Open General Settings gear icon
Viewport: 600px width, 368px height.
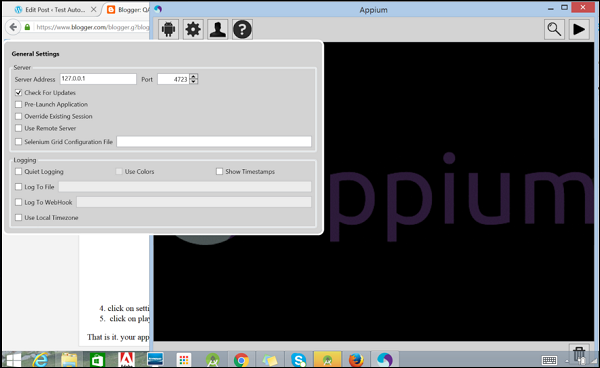193,29
